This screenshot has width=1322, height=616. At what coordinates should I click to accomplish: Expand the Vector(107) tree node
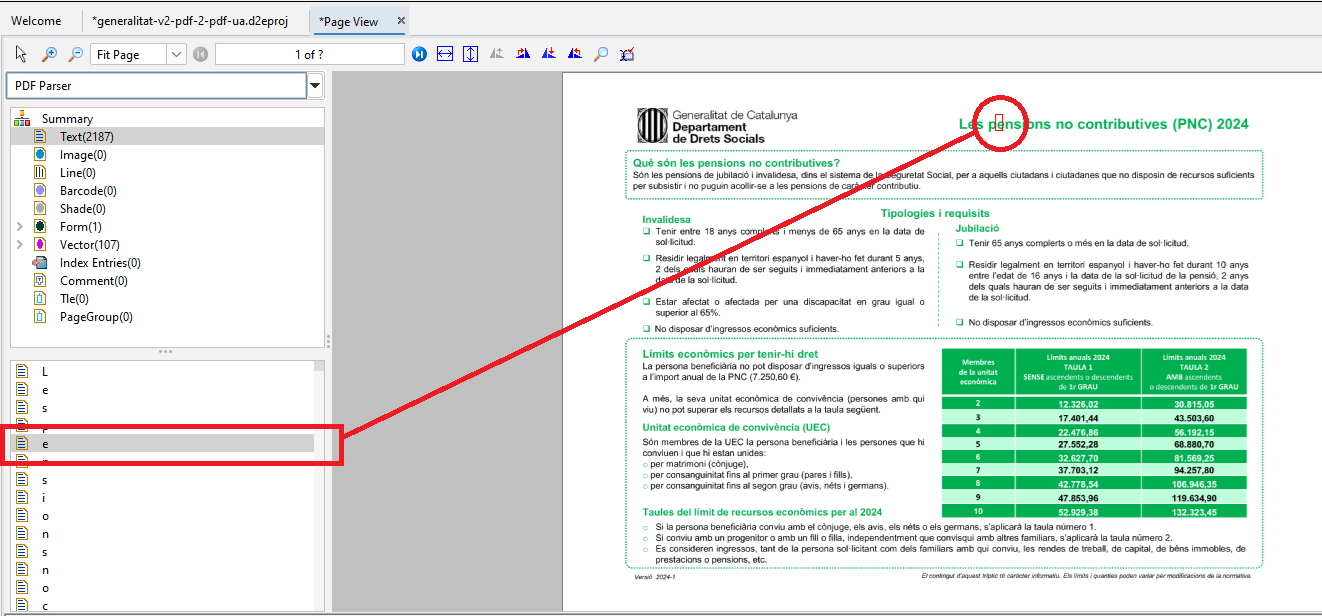pos(19,245)
